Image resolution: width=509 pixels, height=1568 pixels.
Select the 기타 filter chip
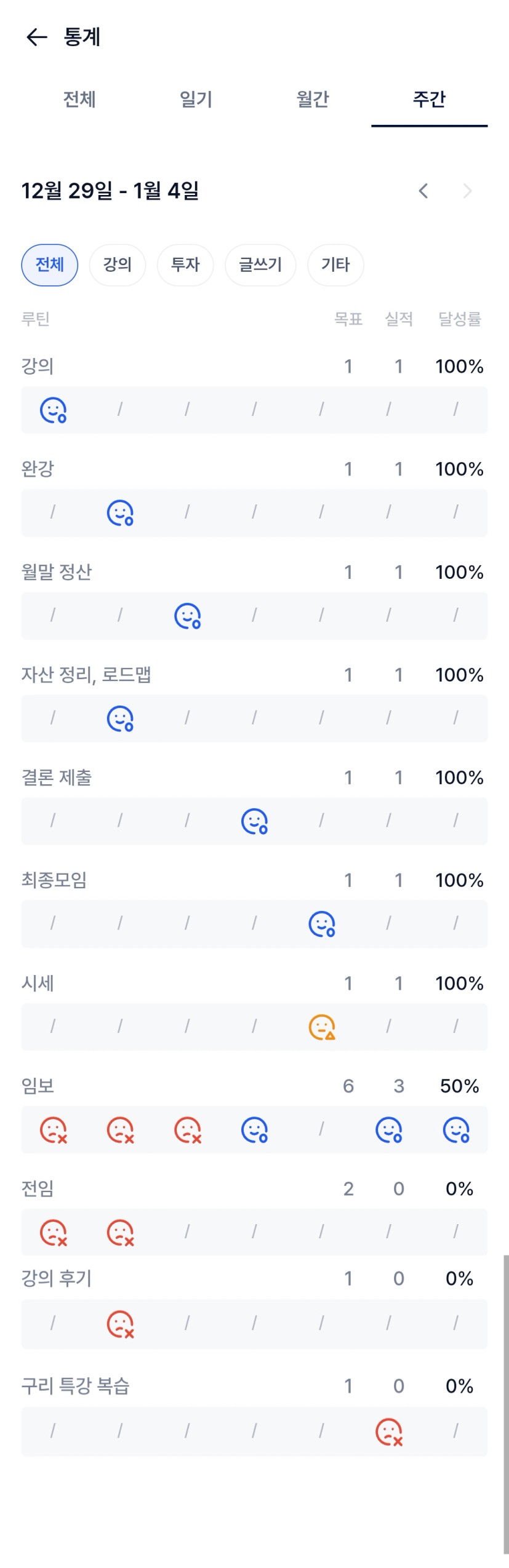335,265
